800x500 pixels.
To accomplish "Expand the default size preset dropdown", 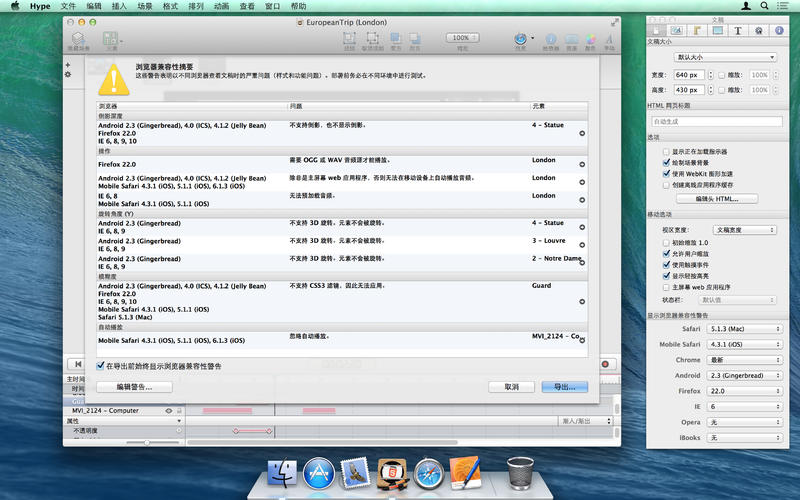I will 725,57.
